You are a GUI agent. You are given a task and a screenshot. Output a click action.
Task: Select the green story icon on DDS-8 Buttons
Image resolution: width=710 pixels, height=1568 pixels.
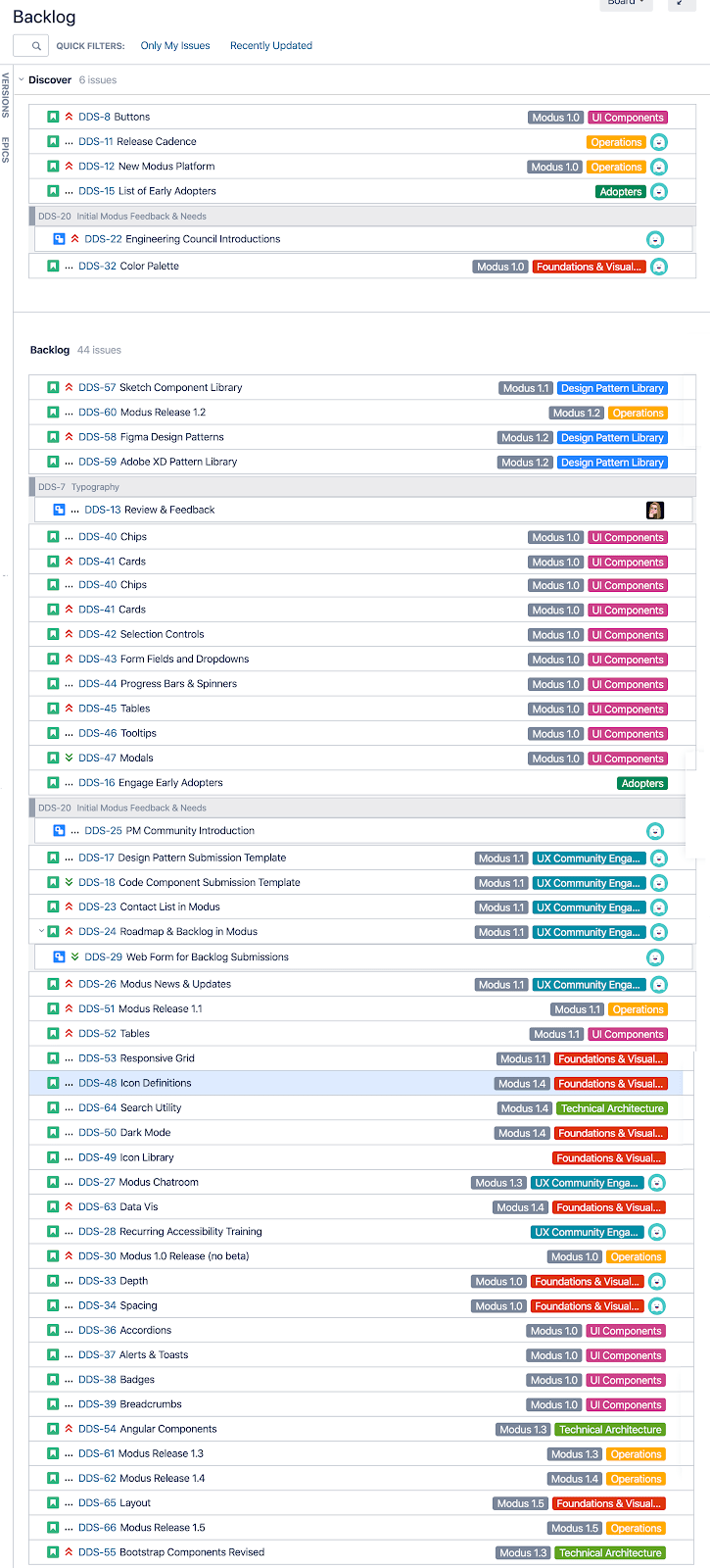pos(52,117)
